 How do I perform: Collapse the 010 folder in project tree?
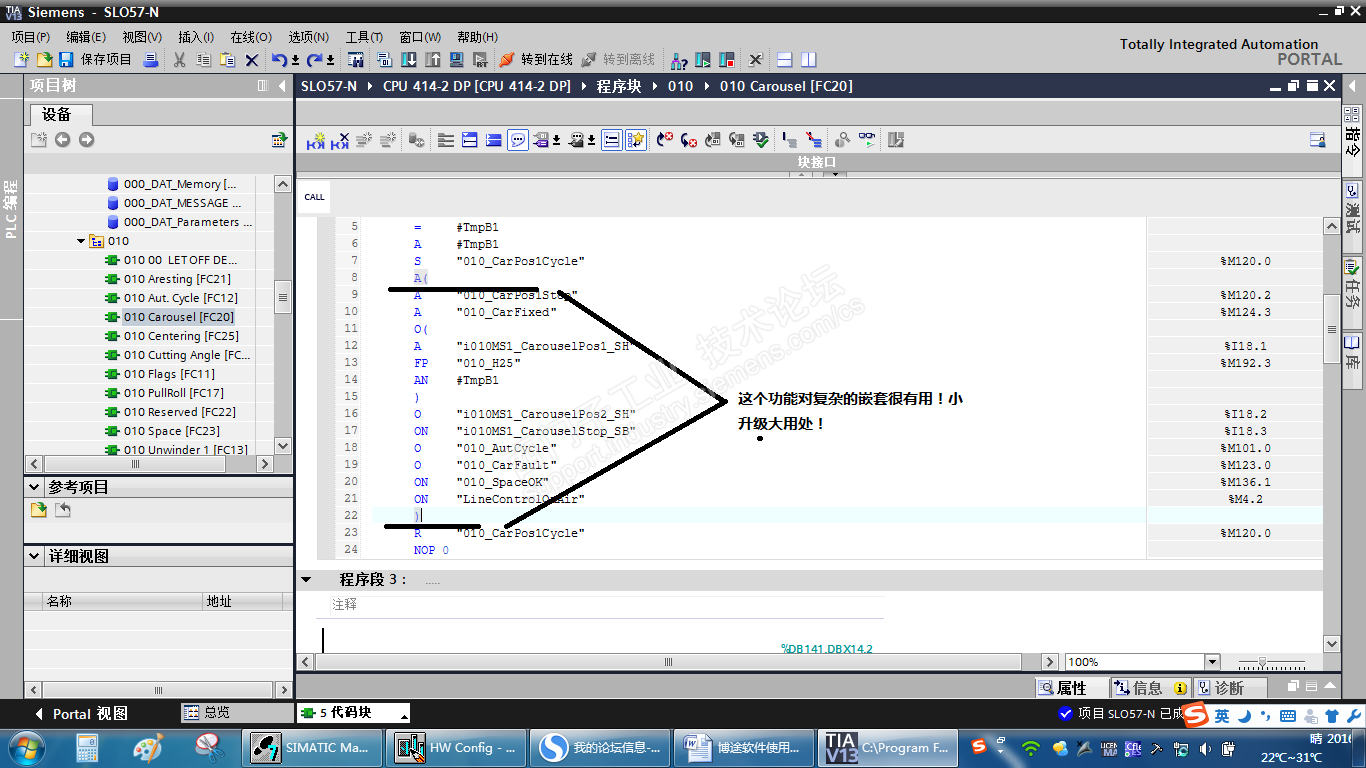81,241
